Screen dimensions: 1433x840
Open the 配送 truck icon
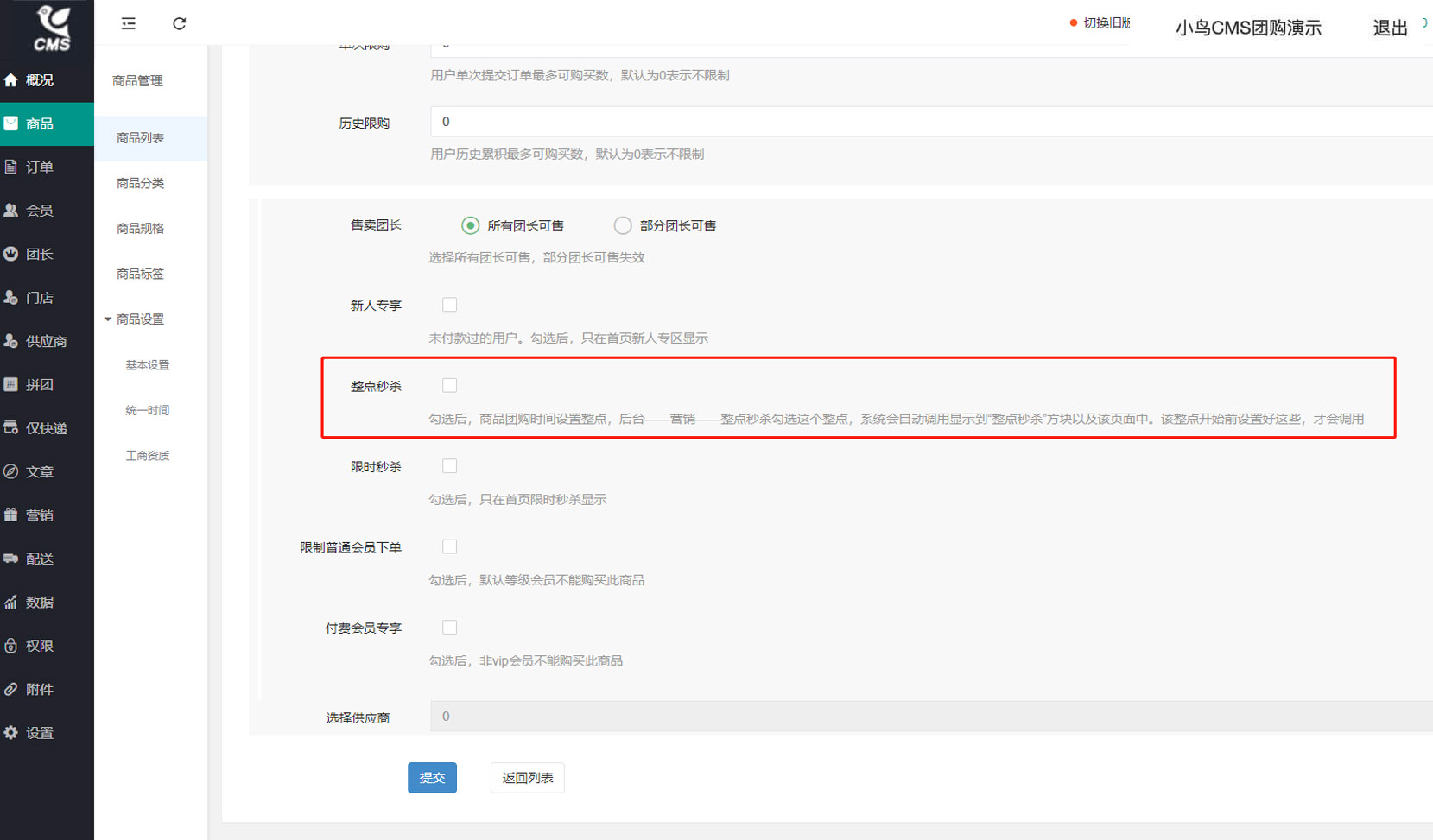coord(11,559)
